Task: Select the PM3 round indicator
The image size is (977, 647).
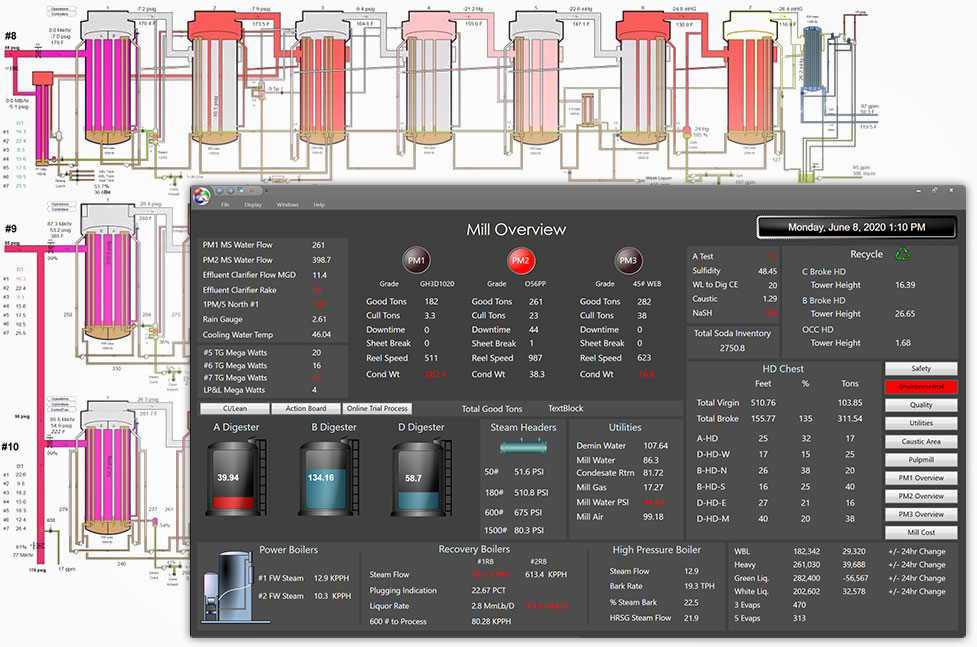Action: click(x=628, y=261)
